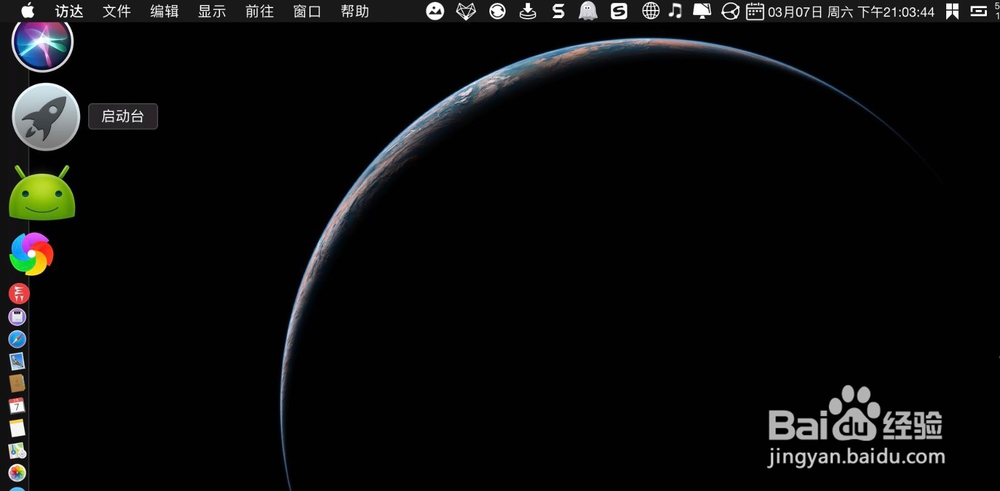This screenshot has height=491, width=1000.
Task: Open Photos flower icon in Dock
Action: coord(17,473)
